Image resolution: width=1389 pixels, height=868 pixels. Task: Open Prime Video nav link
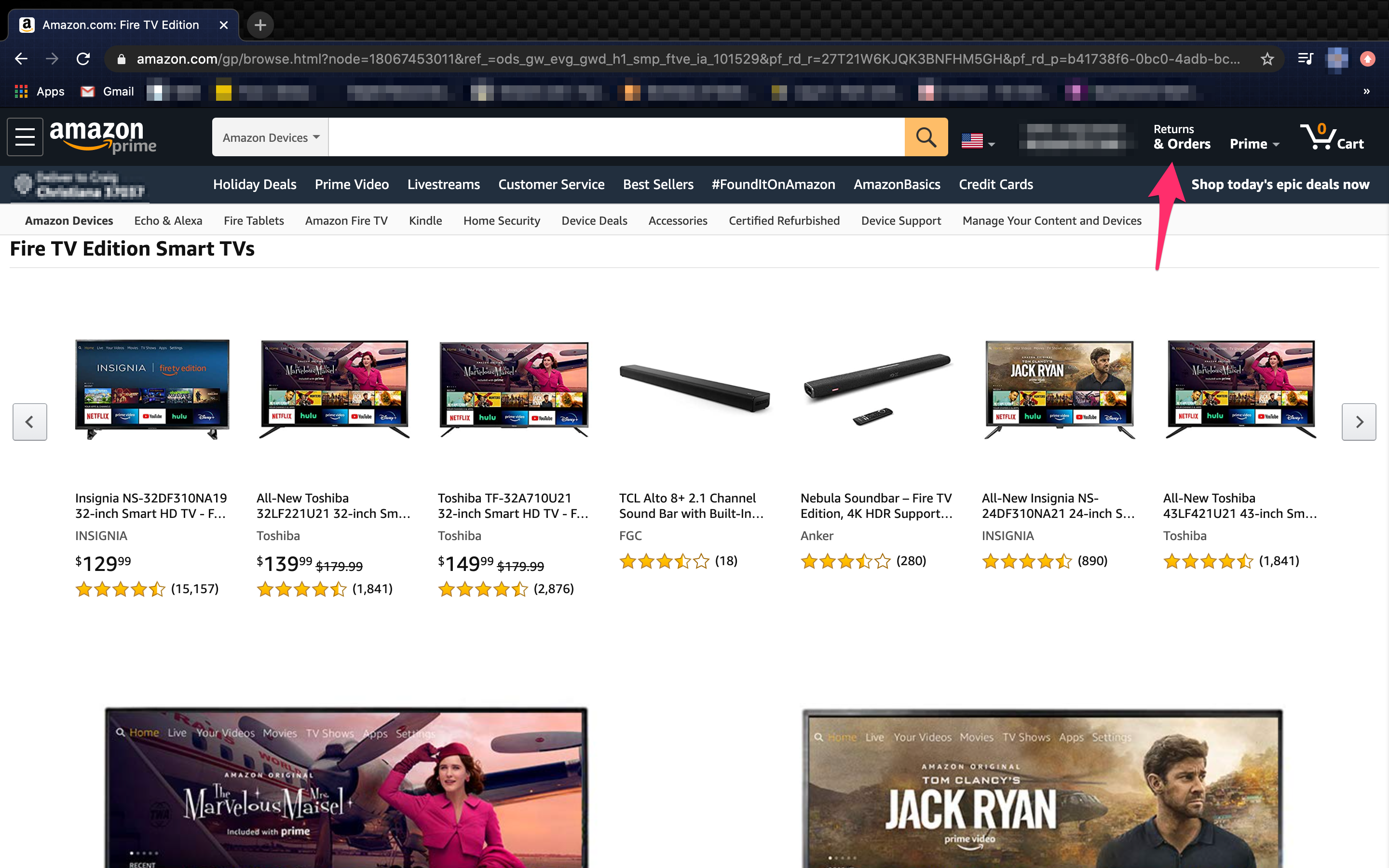[352, 184]
